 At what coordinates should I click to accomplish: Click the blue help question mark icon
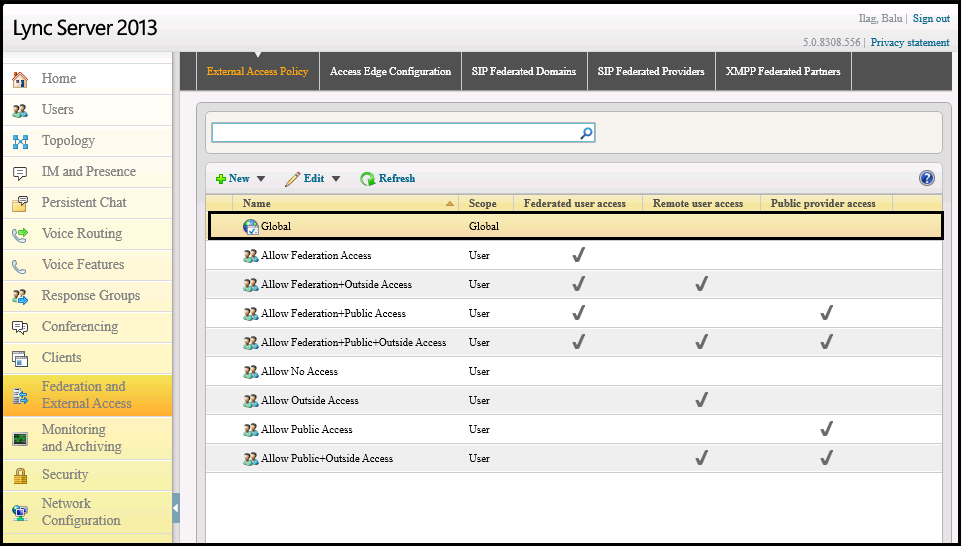(x=927, y=178)
